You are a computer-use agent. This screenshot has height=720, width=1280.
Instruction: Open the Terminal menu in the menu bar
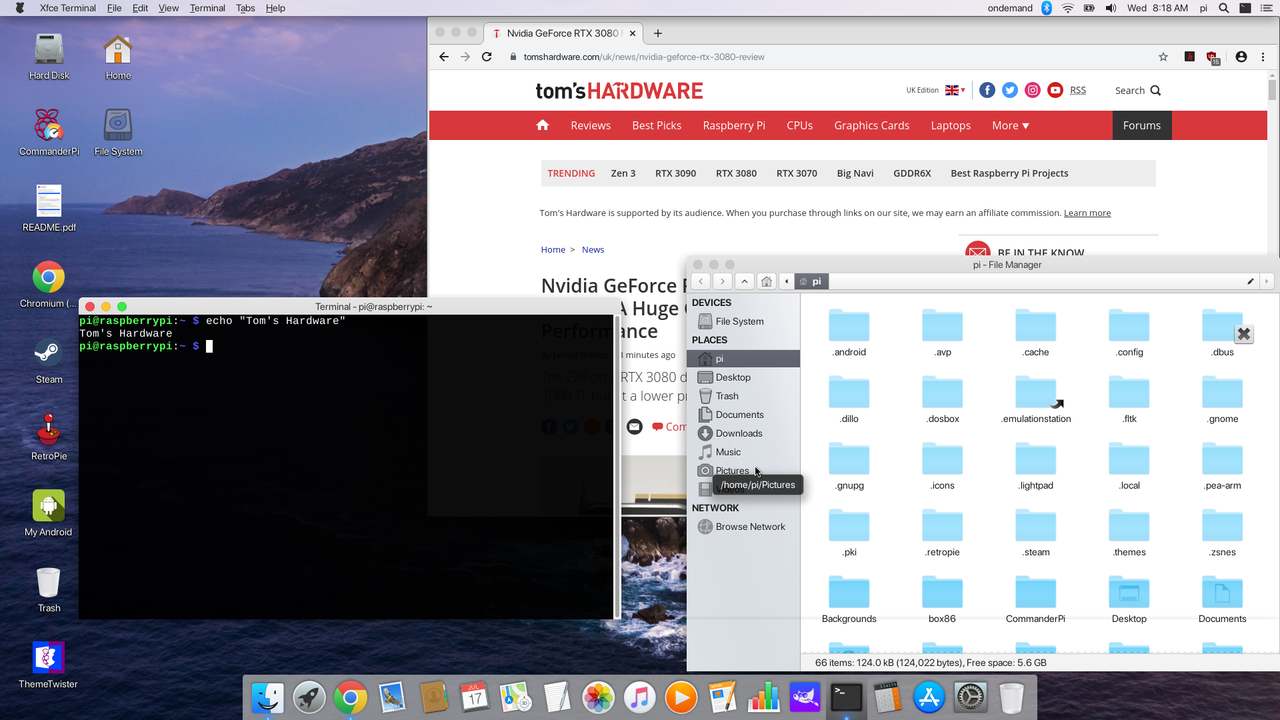pyautogui.click(x=207, y=8)
